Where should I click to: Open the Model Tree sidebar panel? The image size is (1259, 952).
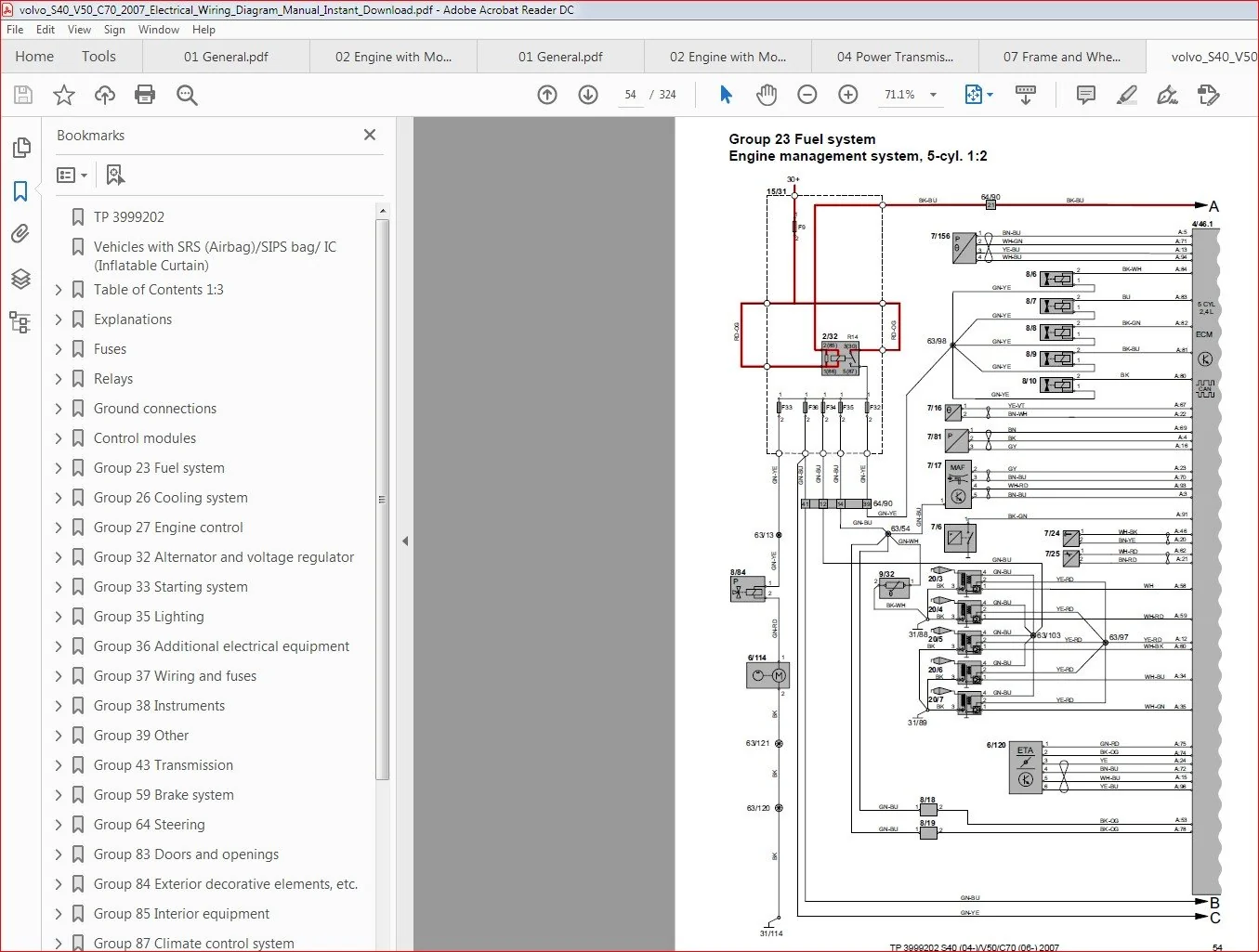tap(20, 322)
